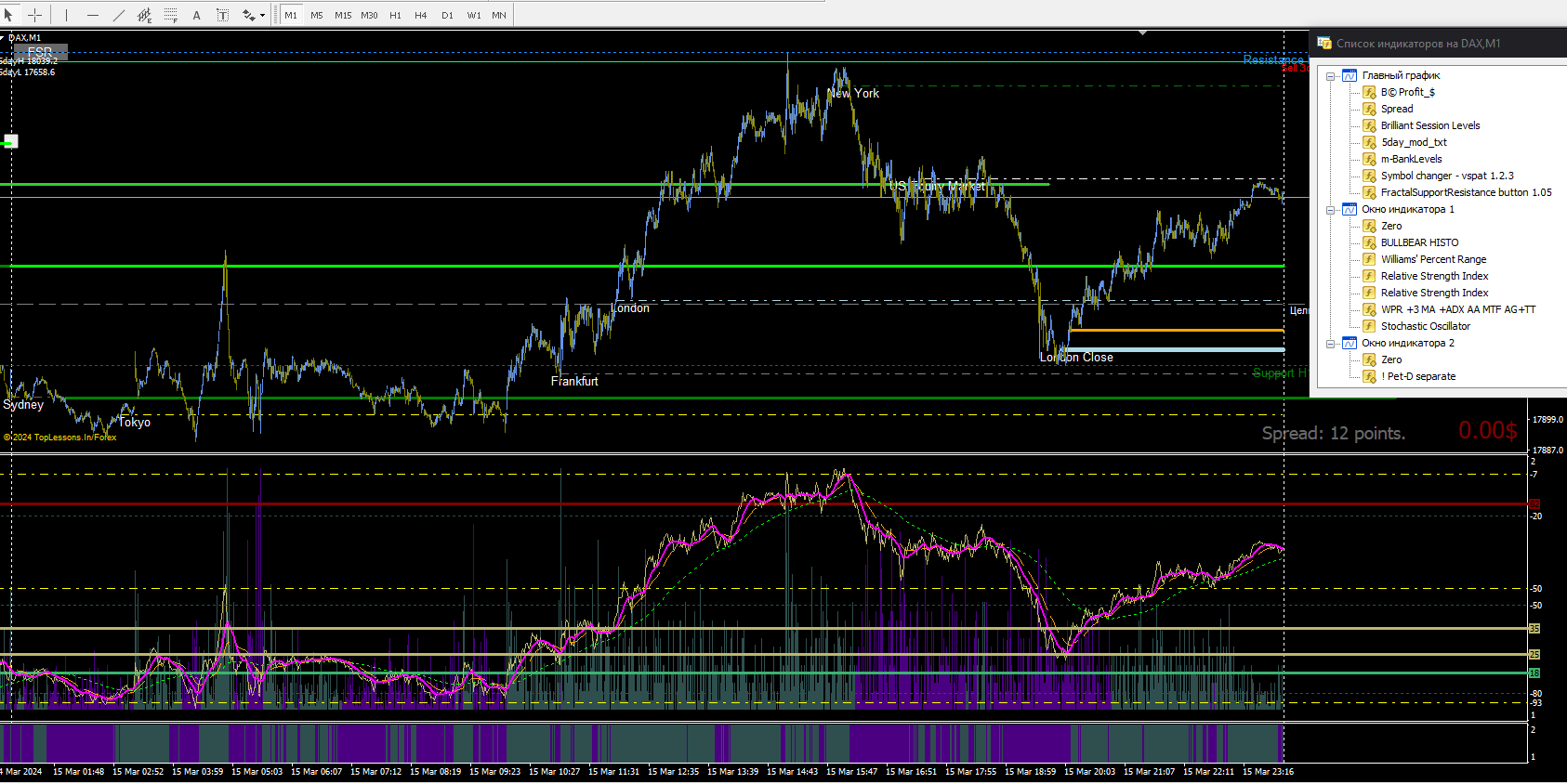Screen dimensions: 1567x784
Task: Switch chart to M30 timeframe
Action: coord(369,15)
